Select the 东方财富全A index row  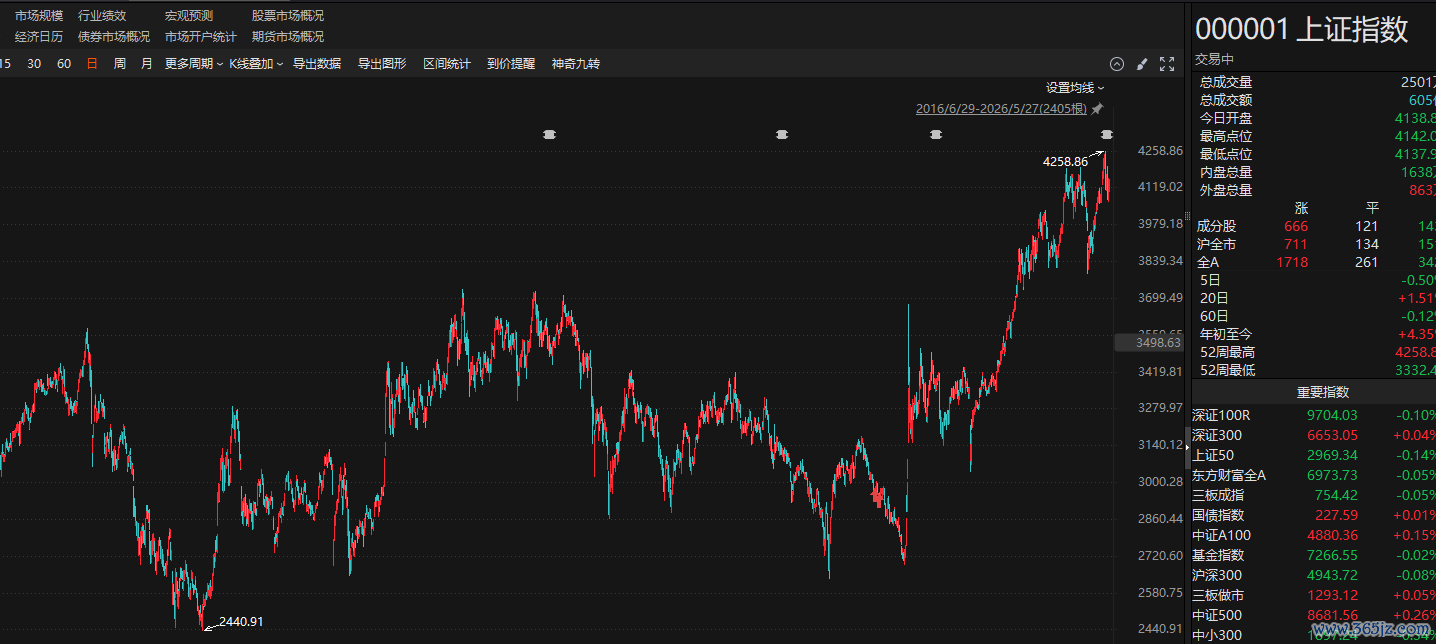[1314, 475]
